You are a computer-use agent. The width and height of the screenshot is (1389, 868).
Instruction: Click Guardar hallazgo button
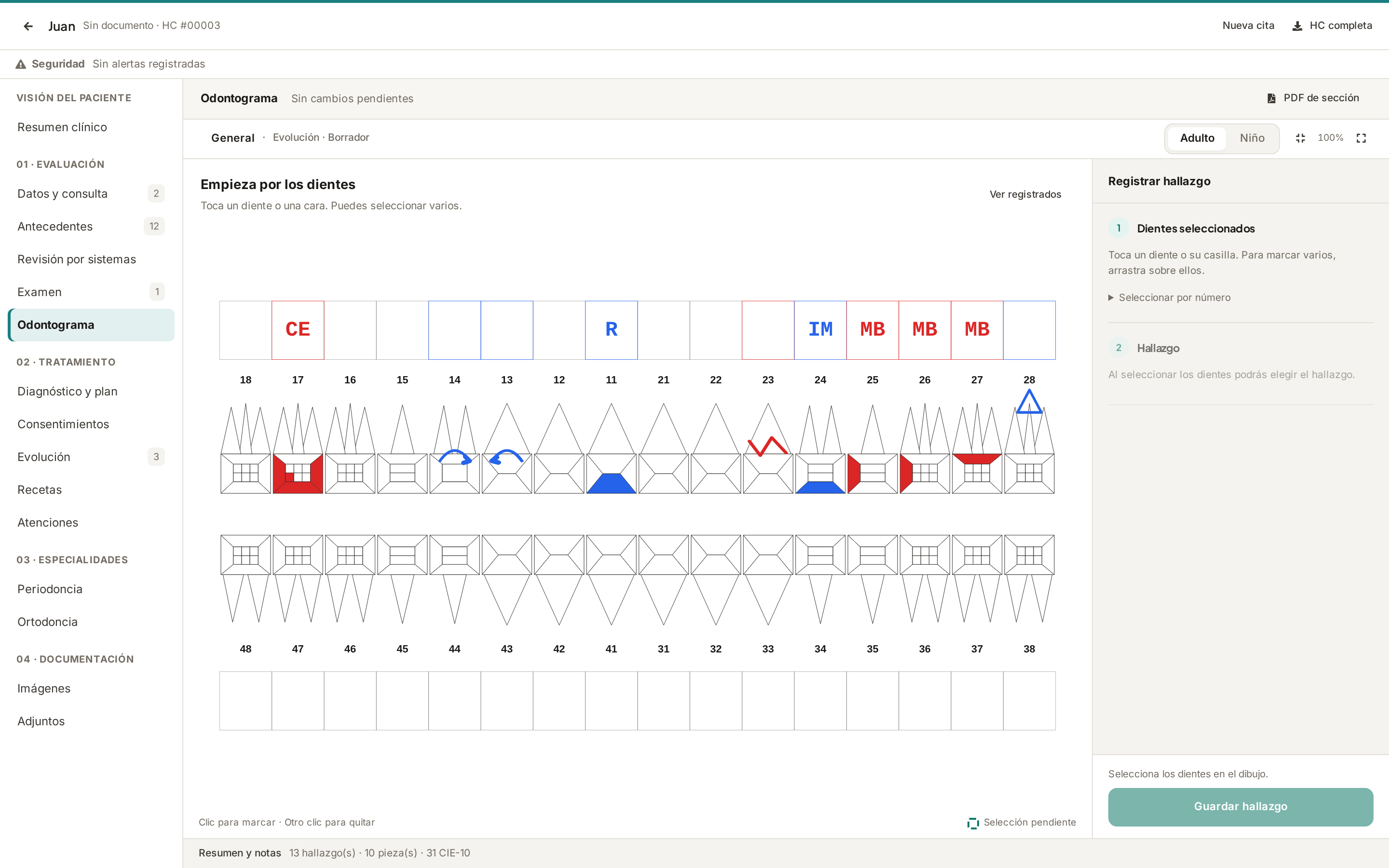1240,807
